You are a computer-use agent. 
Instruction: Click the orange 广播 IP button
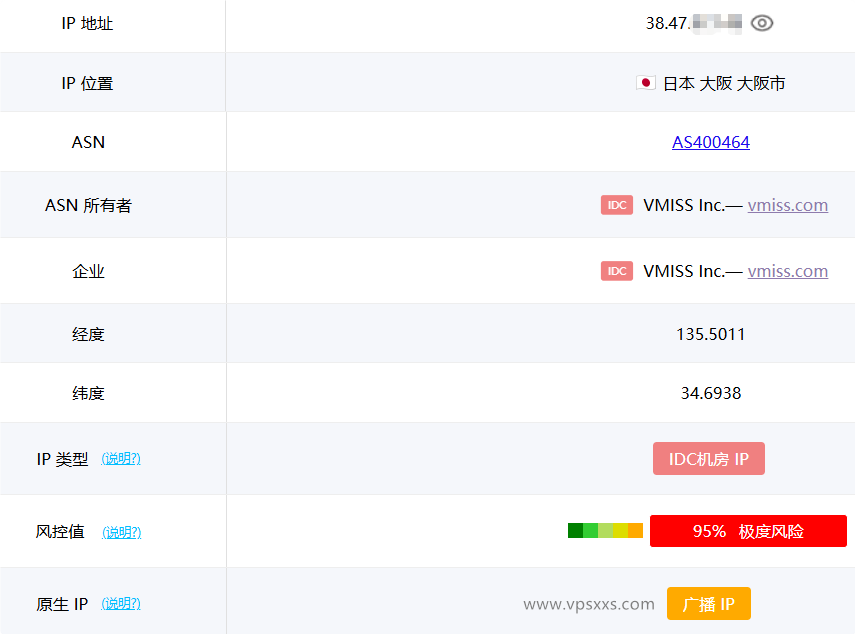click(x=709, y=604)
